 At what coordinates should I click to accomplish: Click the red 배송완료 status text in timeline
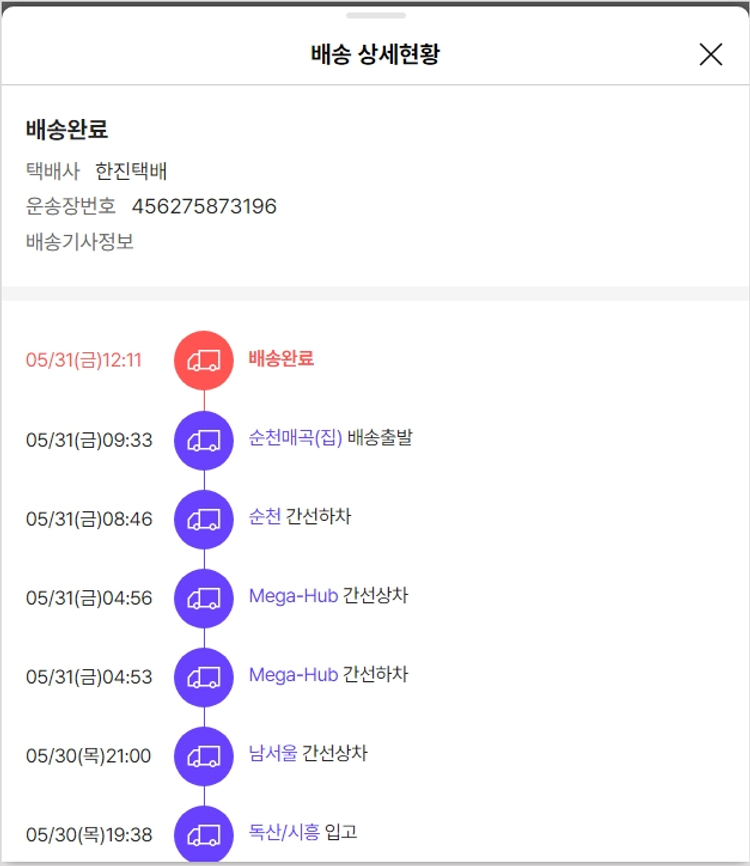pyautogui.click(x=281, y=358)
